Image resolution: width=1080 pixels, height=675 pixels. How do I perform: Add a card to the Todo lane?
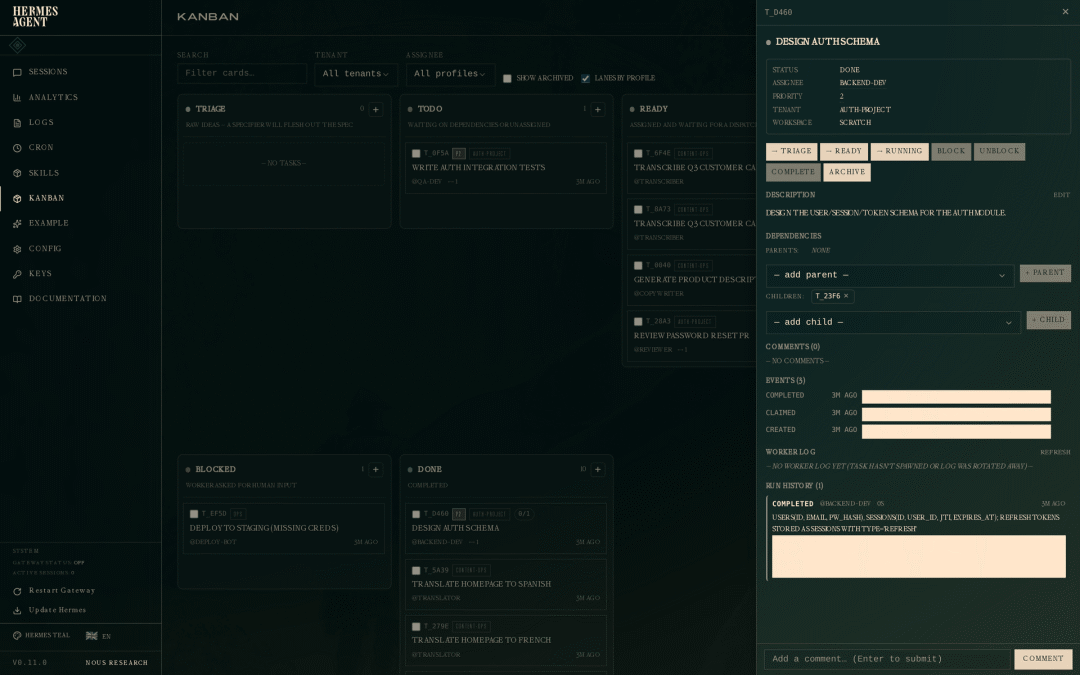pyautogui.click(x=597, y=109)
